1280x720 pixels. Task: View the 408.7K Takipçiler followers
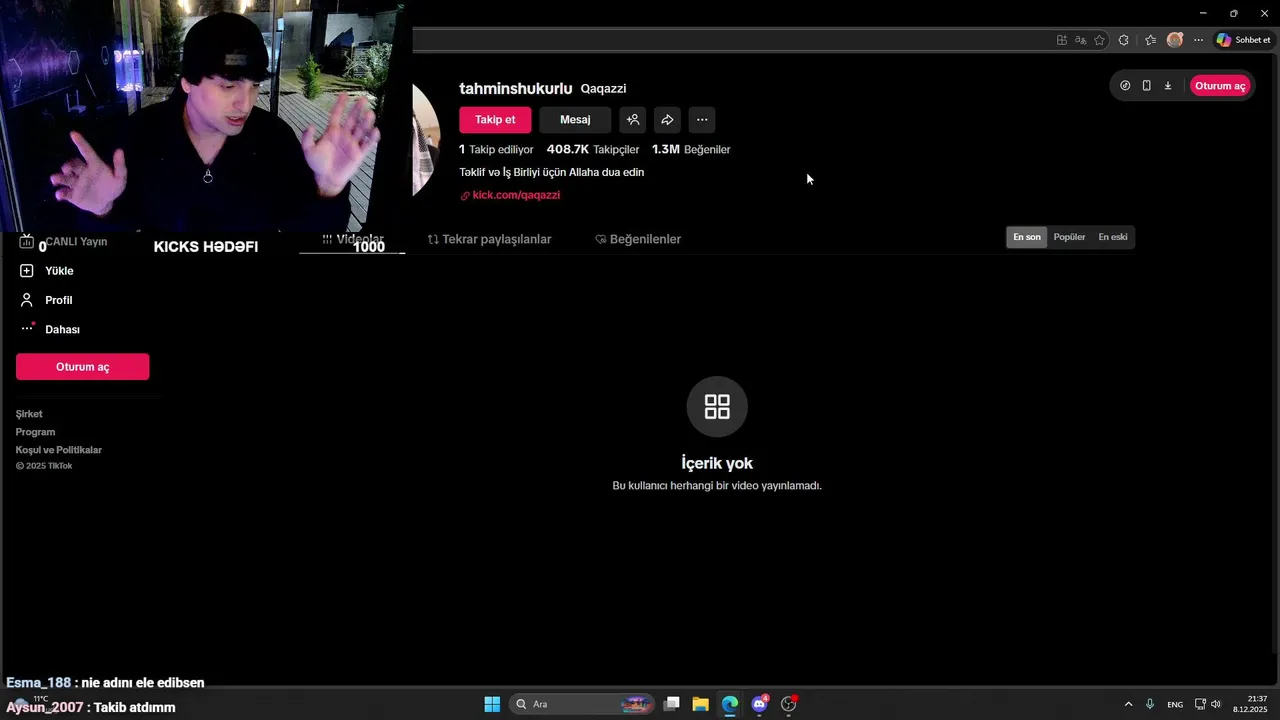coord(593,149)
